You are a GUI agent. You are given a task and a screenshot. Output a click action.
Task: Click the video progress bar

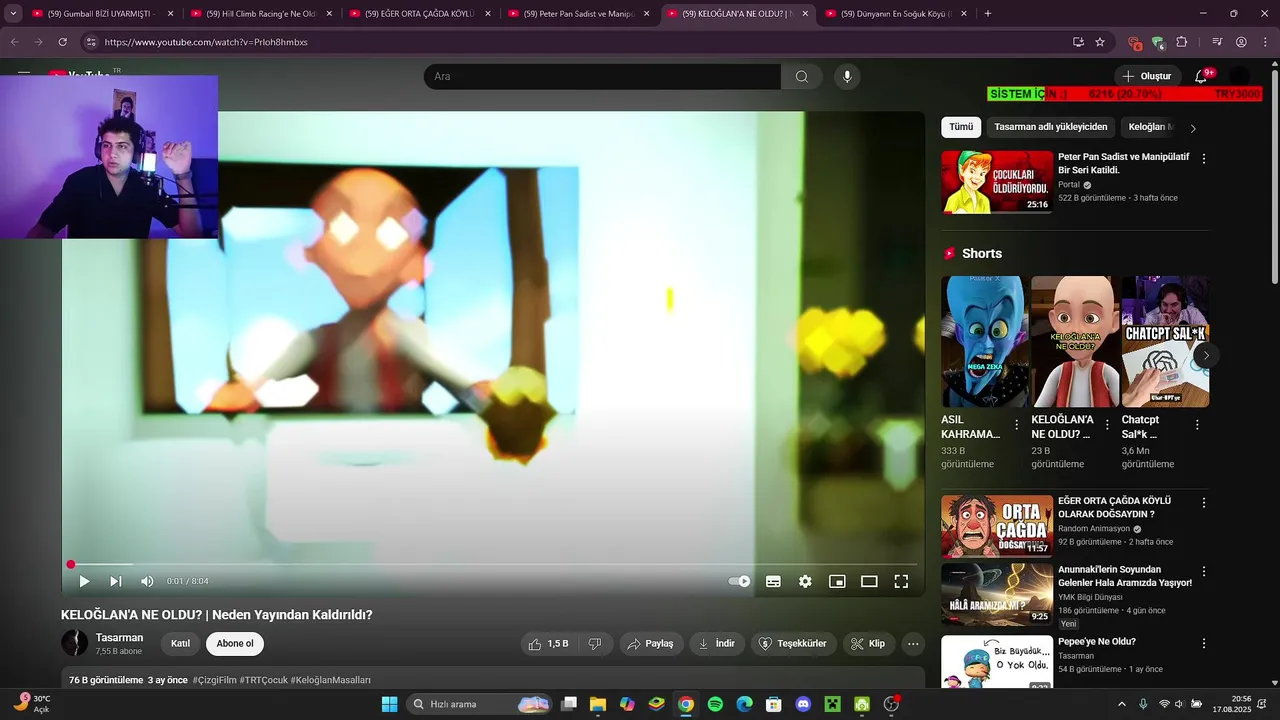click(x=493, y=564)
